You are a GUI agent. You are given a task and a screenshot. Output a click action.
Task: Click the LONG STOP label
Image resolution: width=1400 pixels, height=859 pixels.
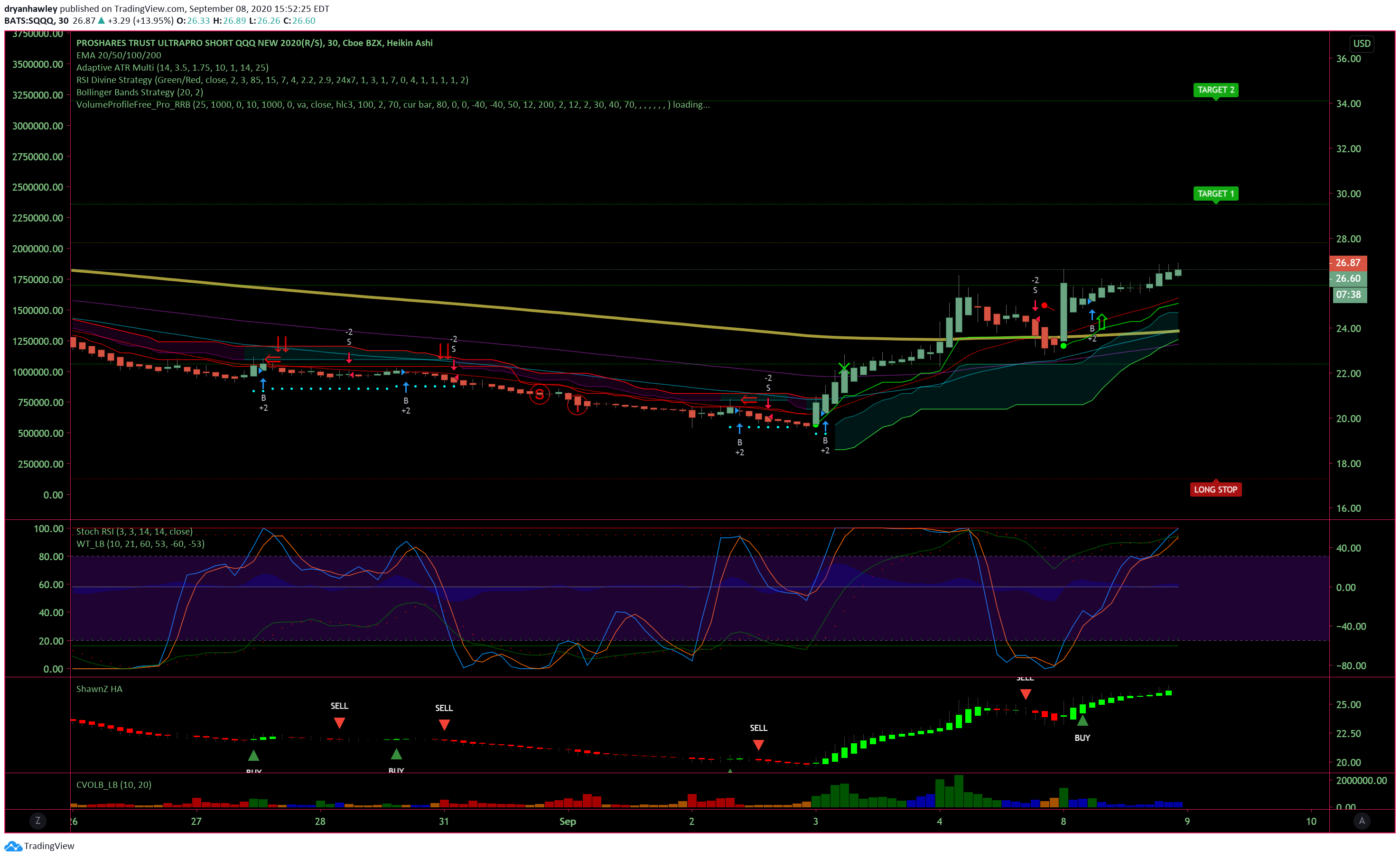(1215, 489)
